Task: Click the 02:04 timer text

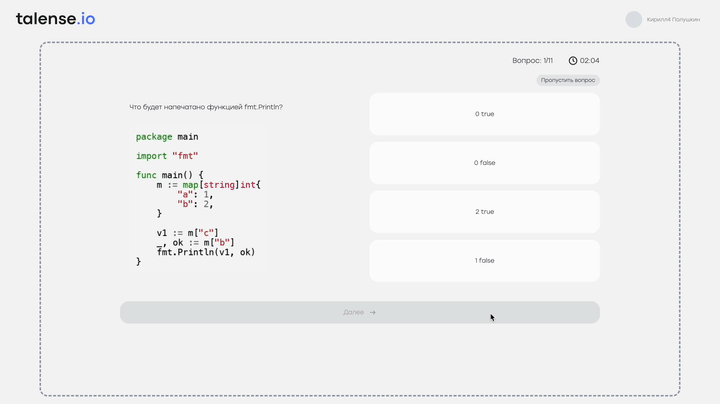Action: 590,61
